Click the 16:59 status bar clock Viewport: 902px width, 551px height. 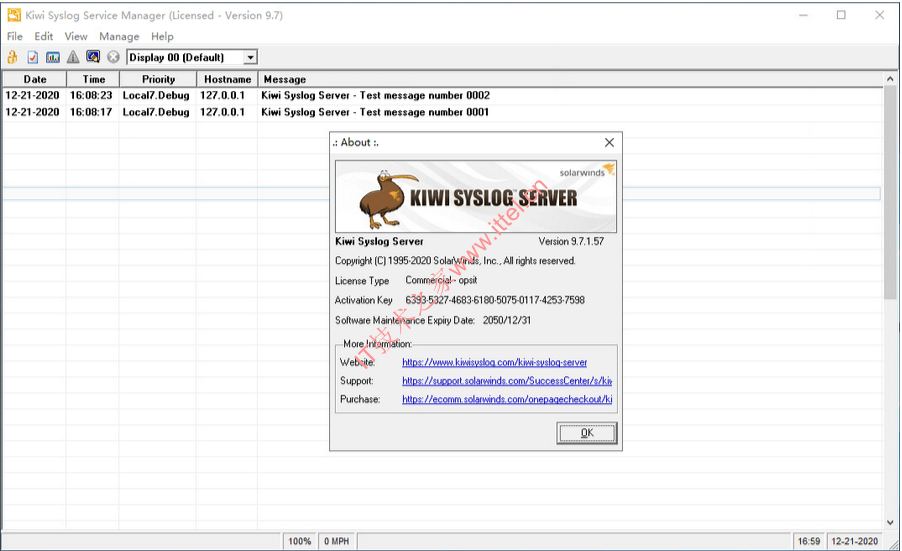[x=809, y=541]
